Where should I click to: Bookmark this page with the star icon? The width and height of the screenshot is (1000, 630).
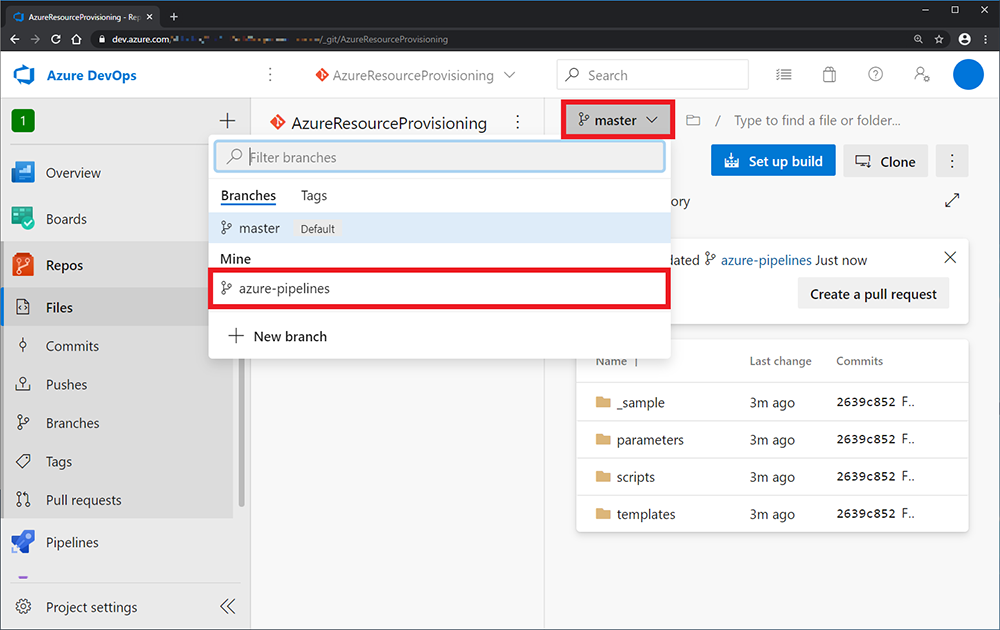point(939,39)
